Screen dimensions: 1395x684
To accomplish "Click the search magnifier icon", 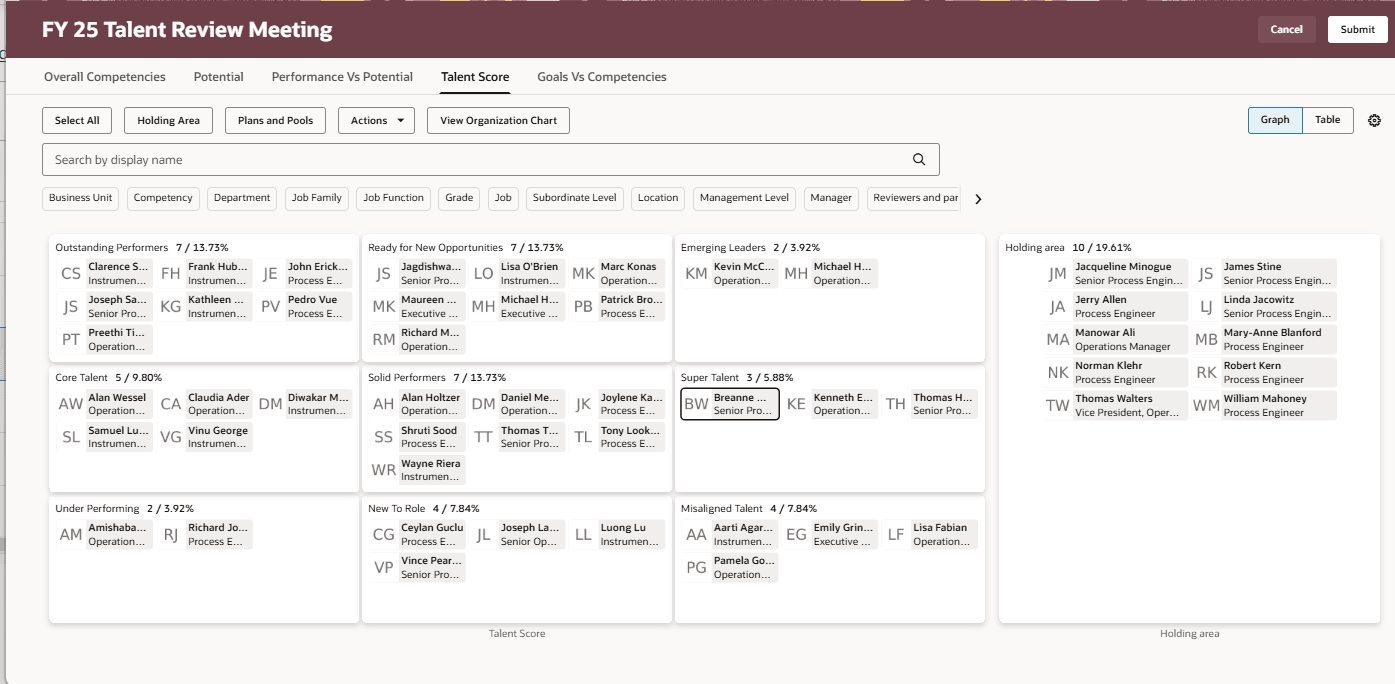I will pyautogui.click(x=919, y=160).
